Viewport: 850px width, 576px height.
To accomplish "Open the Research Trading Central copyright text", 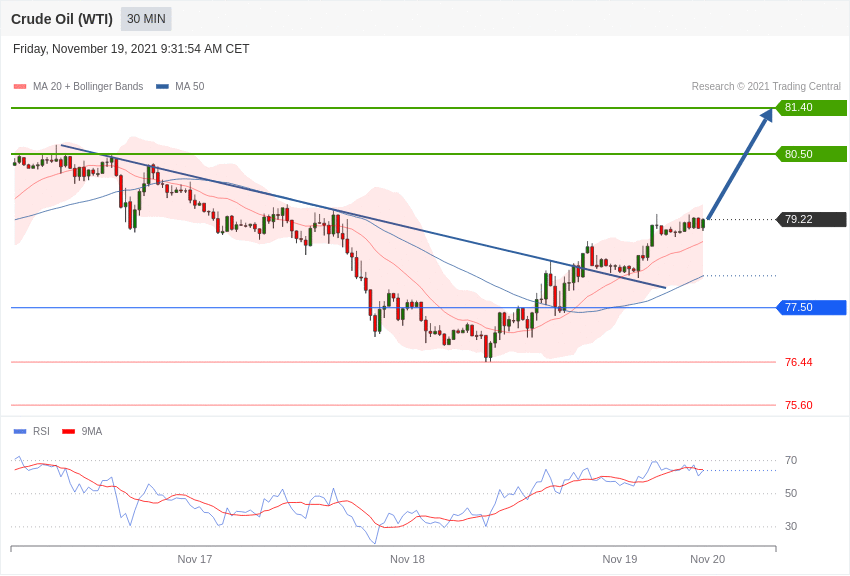I will [766, 87].
